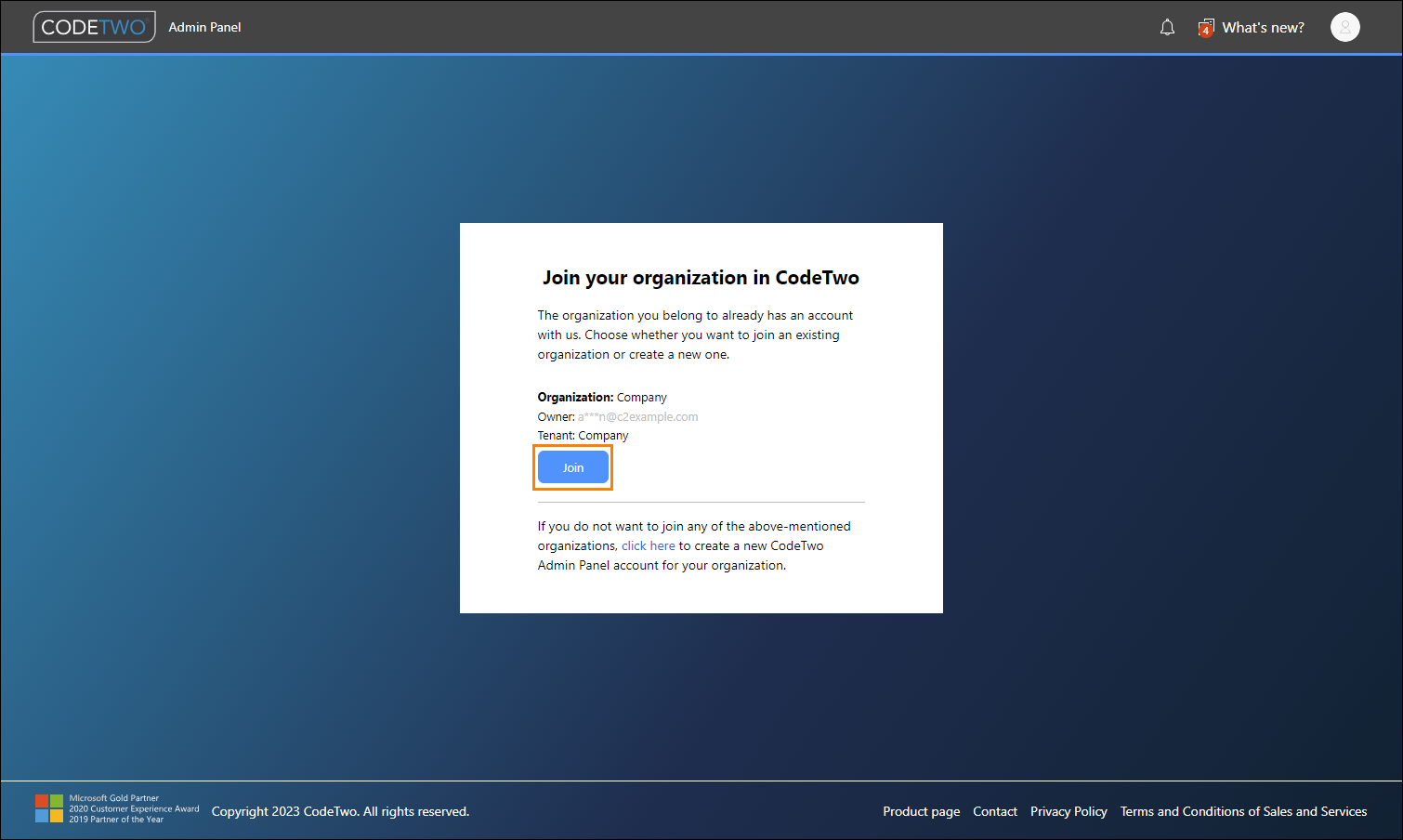Follow the 'click here' link
Screen dimensions: 1403x840
click(649, 545)
